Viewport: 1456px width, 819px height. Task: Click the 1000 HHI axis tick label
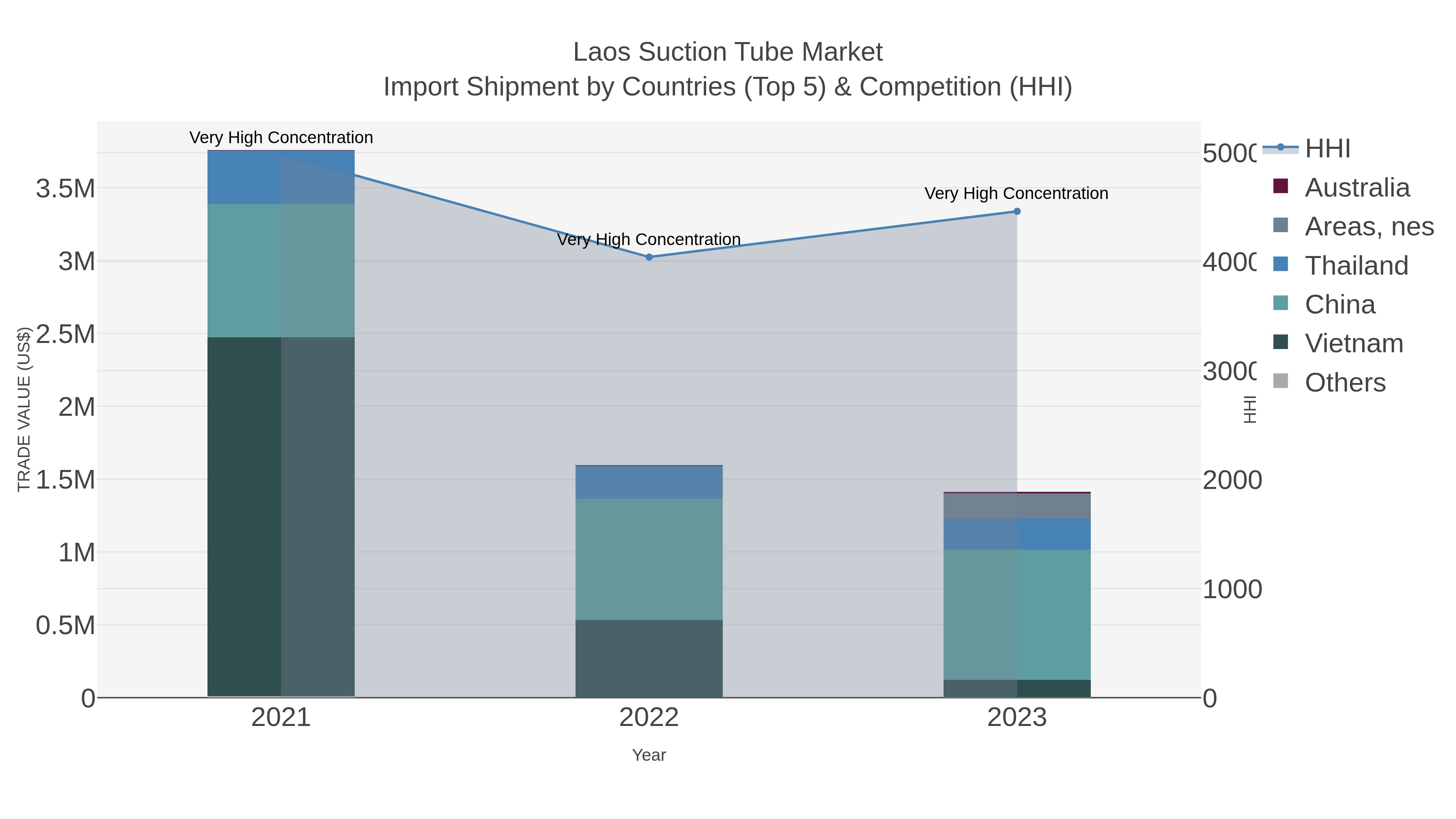click(1232, 589)
